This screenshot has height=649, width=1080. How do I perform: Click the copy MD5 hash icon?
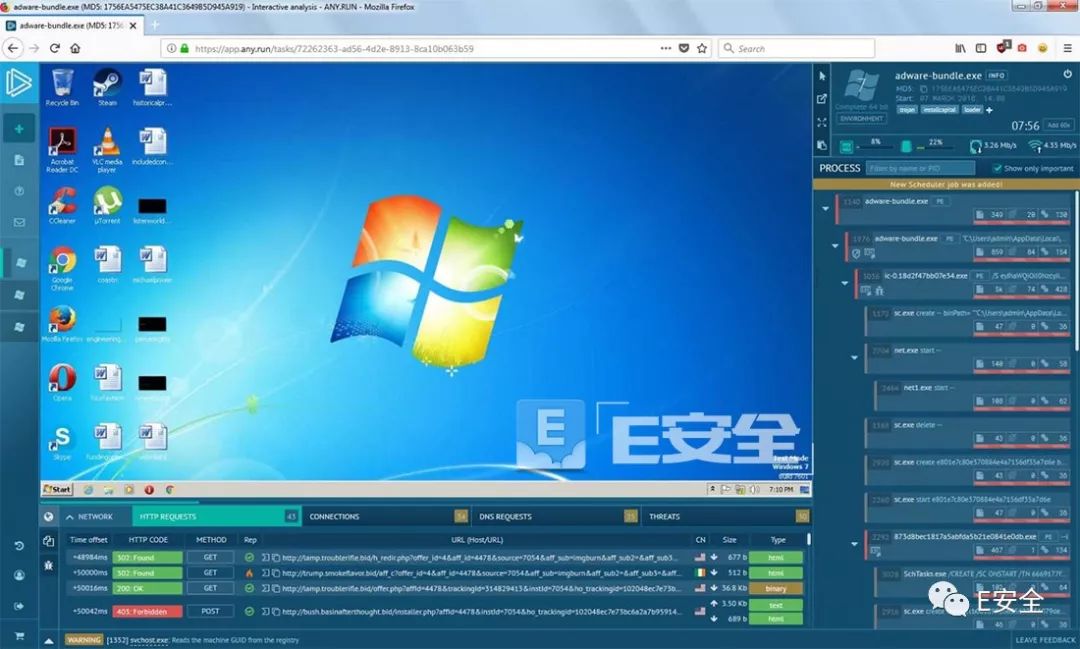tap(924, 89)
